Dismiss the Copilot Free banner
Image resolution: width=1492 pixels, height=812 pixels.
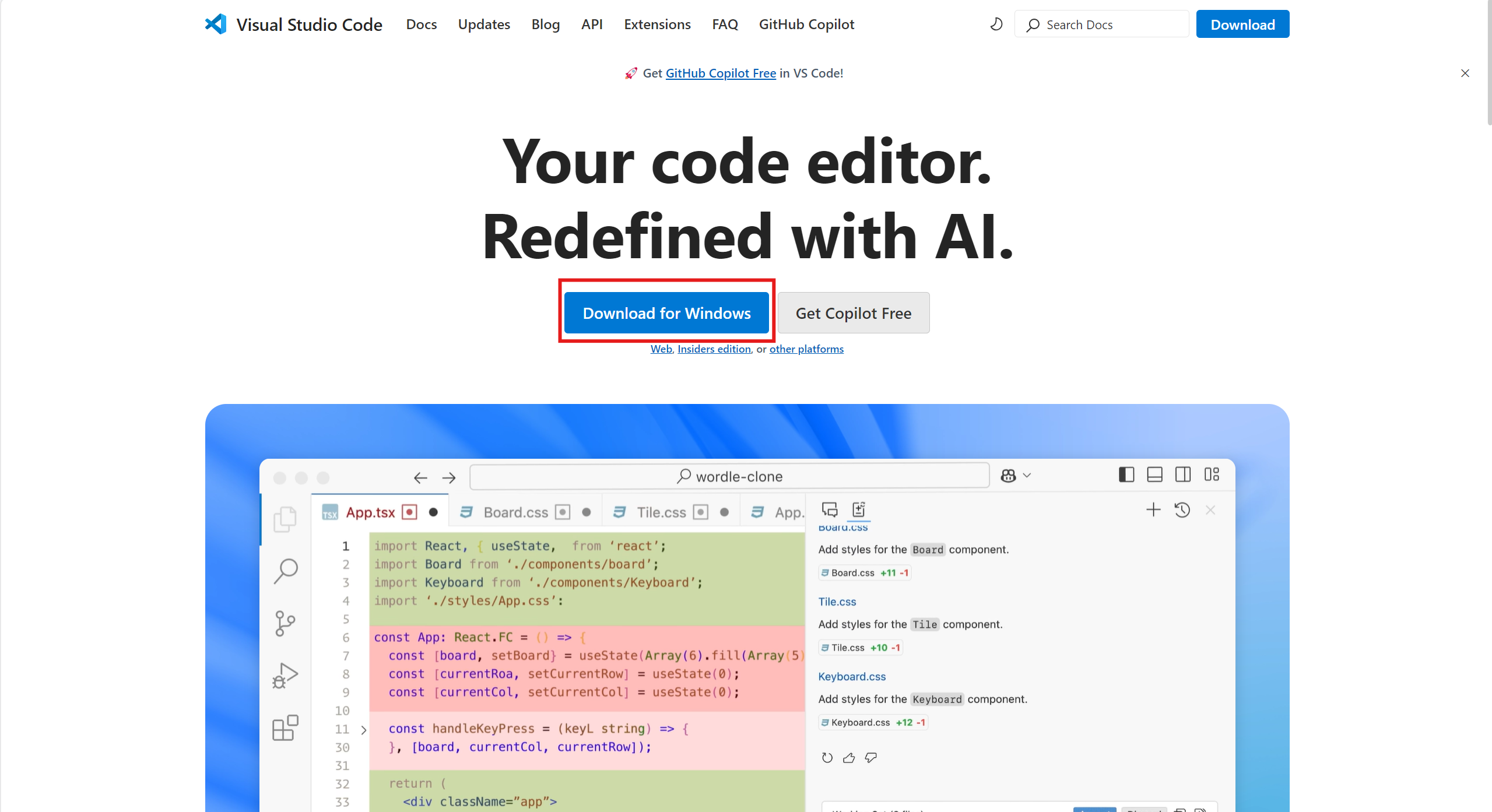tap(1465, 73)
